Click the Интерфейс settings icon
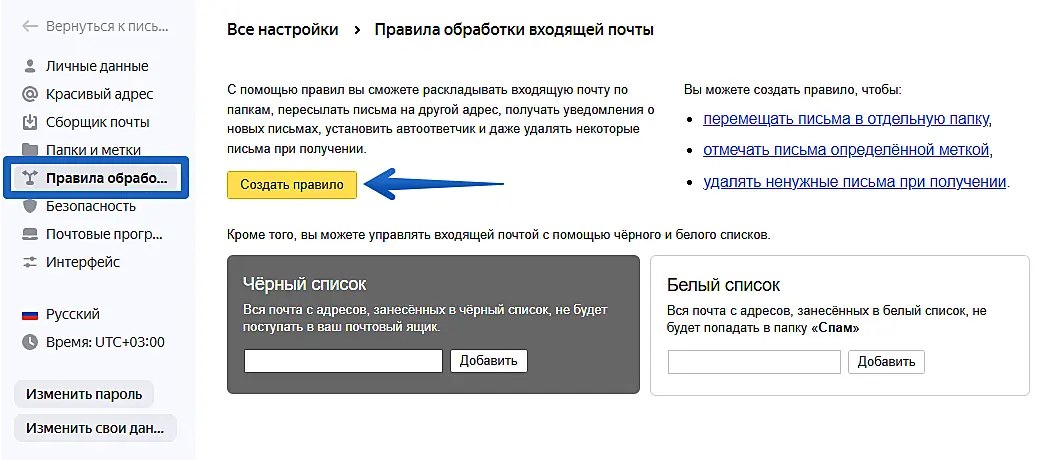 click(x=29, y=262)
